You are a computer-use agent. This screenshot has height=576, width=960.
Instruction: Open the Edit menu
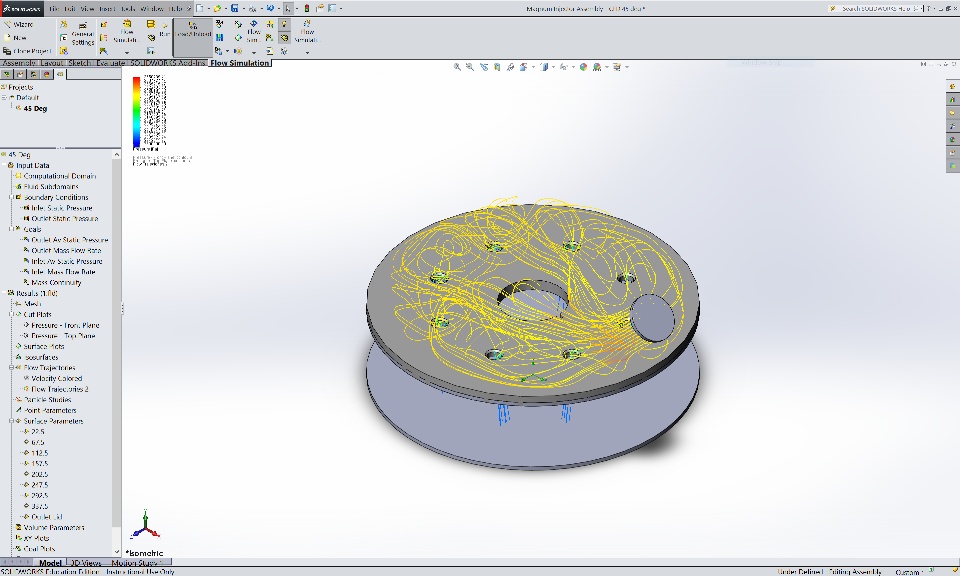70,9
